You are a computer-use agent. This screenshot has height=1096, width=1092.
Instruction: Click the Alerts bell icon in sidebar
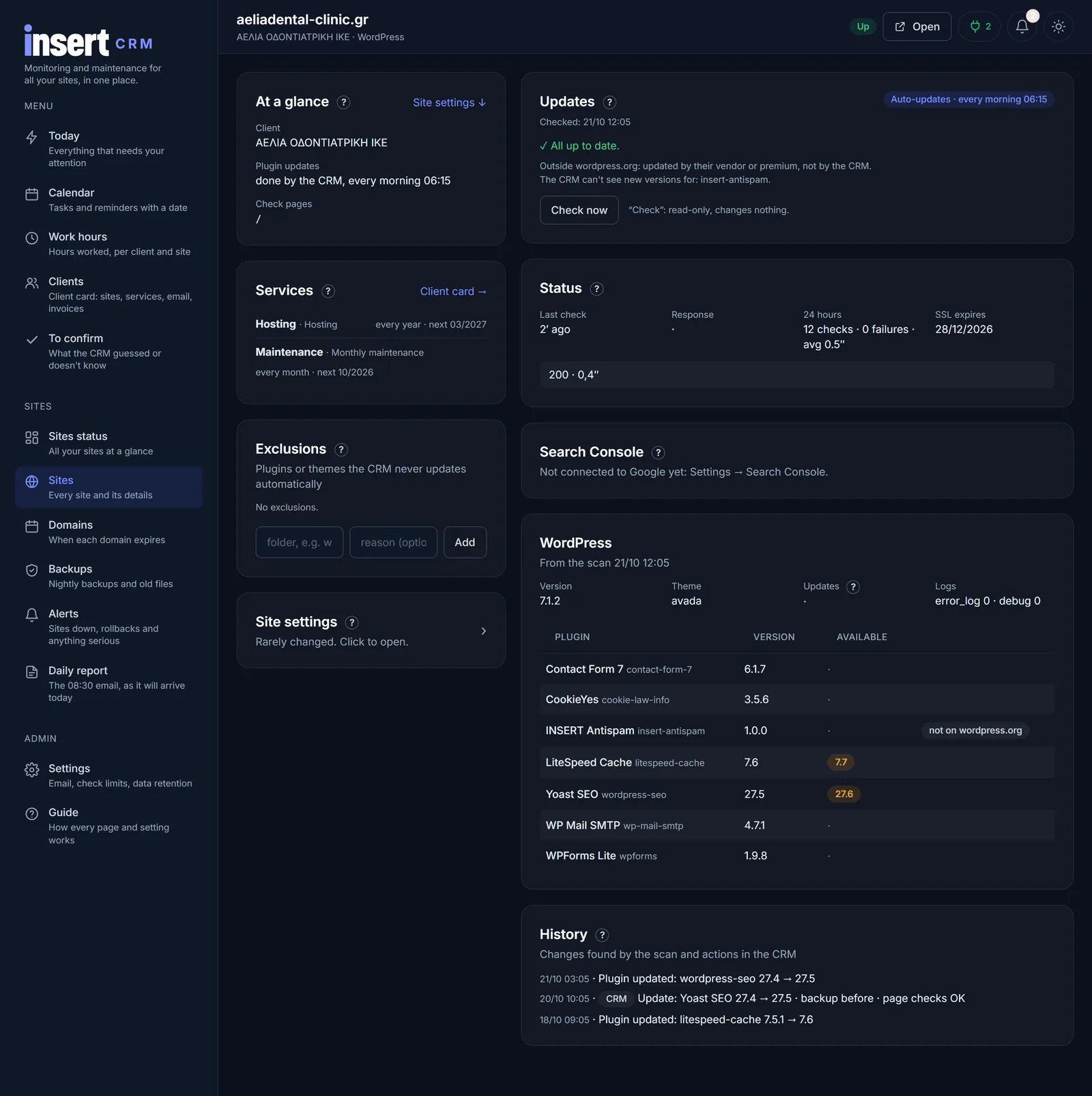(x=31, y=615)
